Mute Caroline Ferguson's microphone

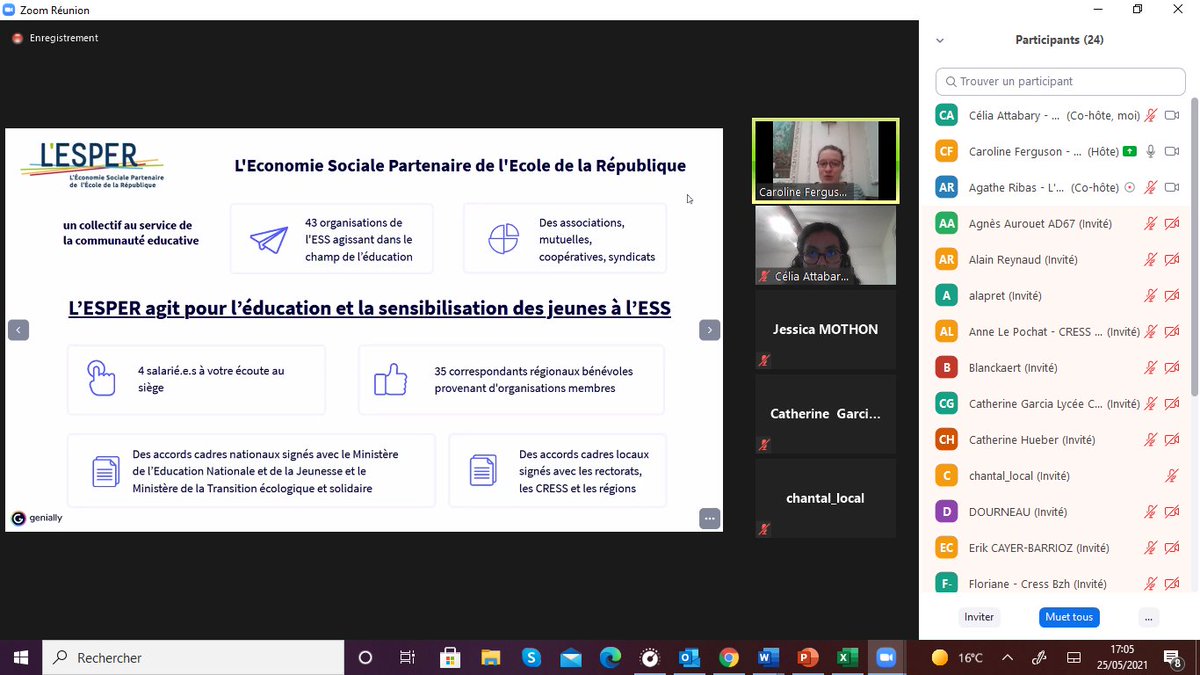(x=1151, y=151)
